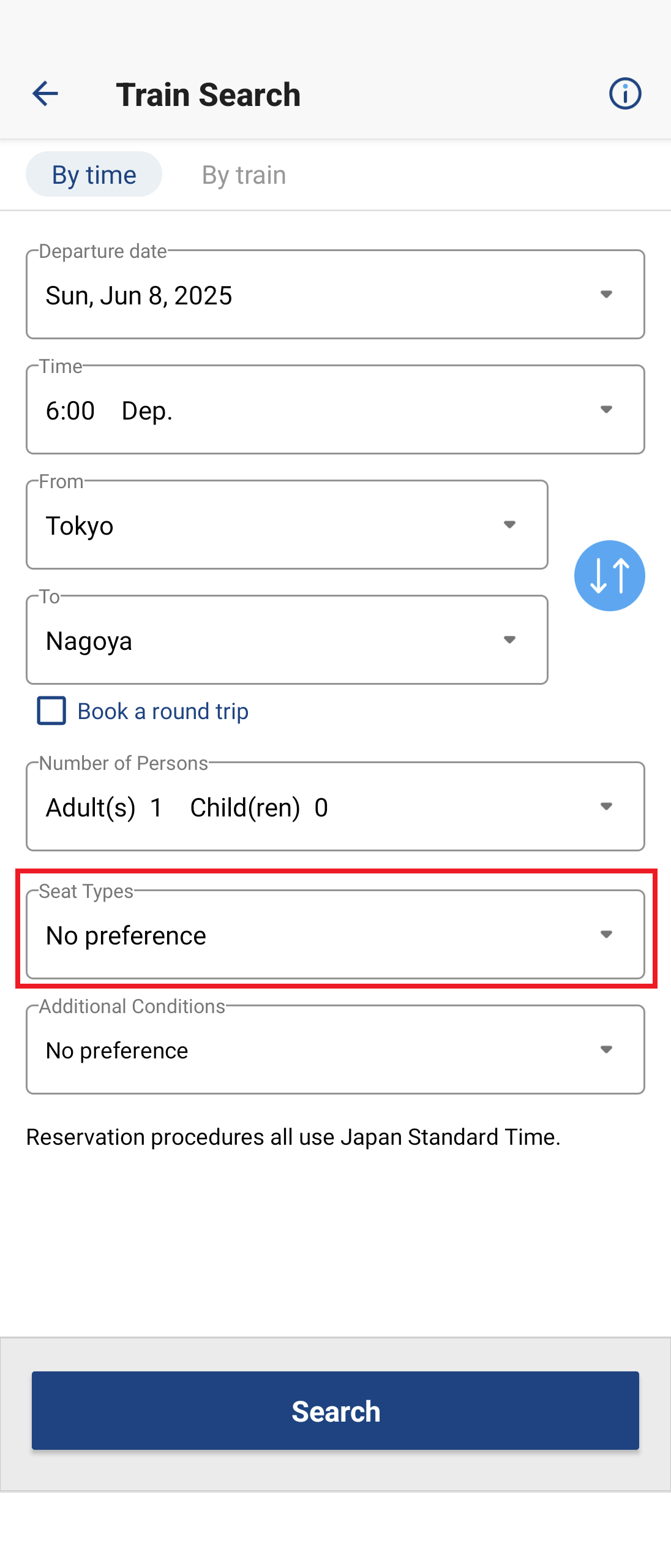This screenshot has height=1568, width=671.
Task: Open the Departure date selector
Action: [x=335, y=294]
